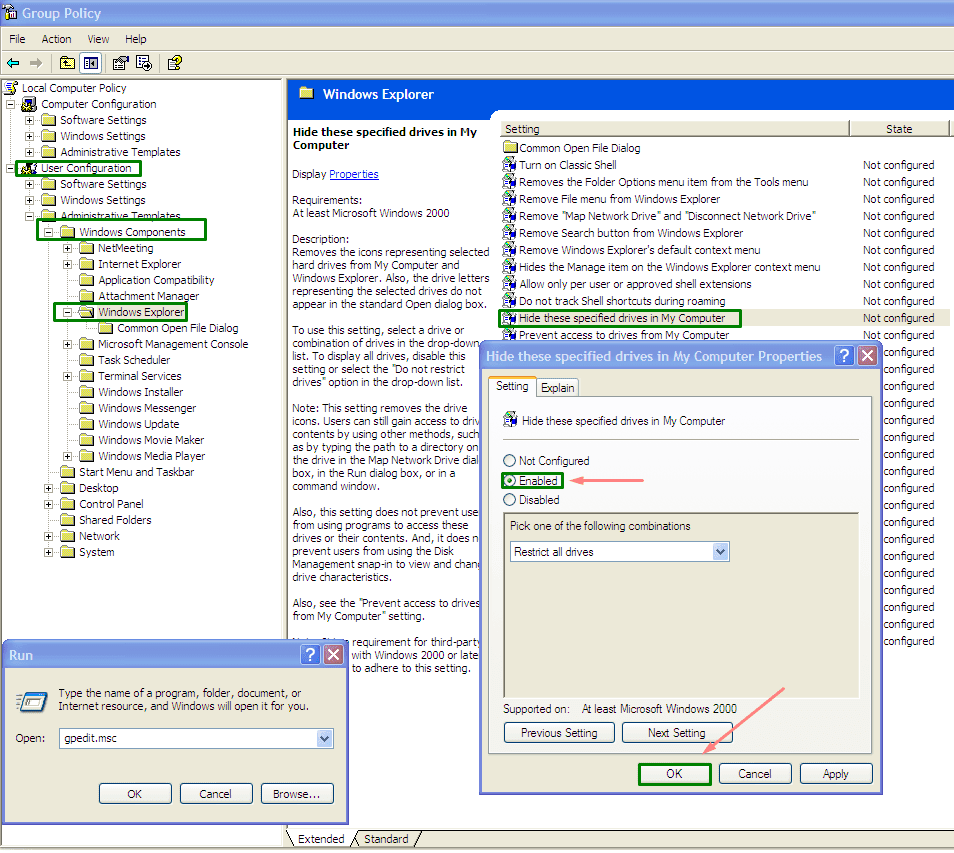Image resolution: width=954 pixels, height=853 pixels.
Task: Expand the Internet Explorer tree node
Action: (68, 264)
